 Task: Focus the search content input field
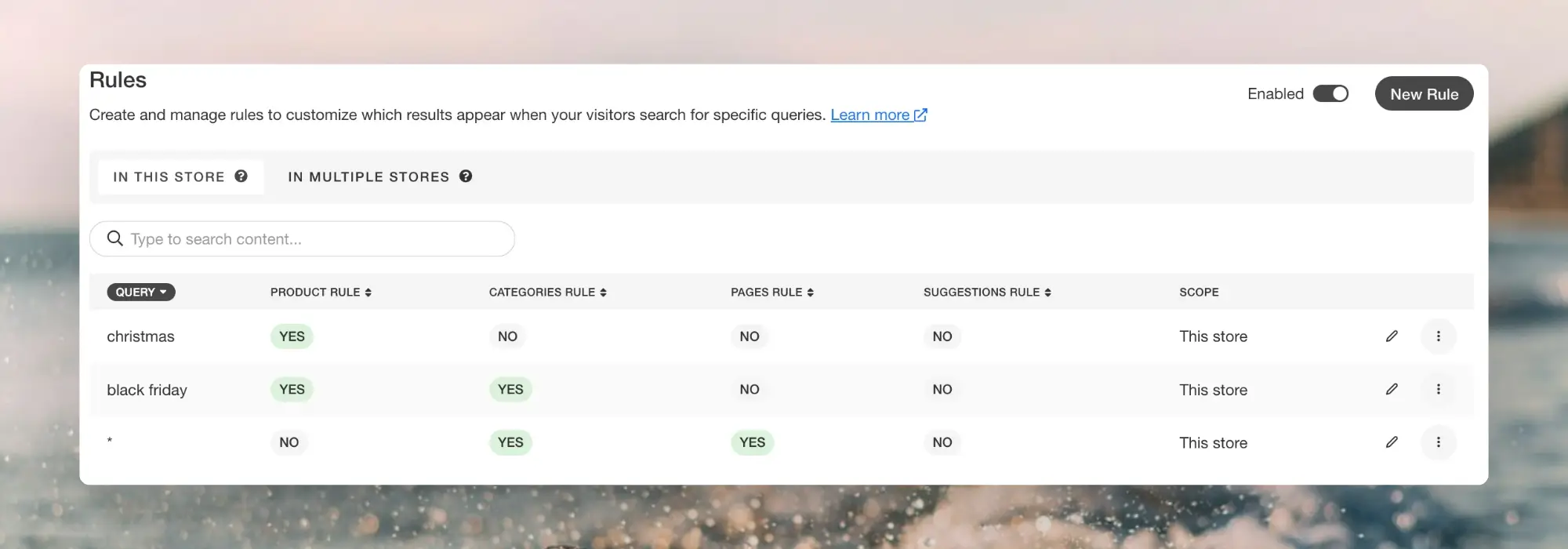(x=314, y=239)
